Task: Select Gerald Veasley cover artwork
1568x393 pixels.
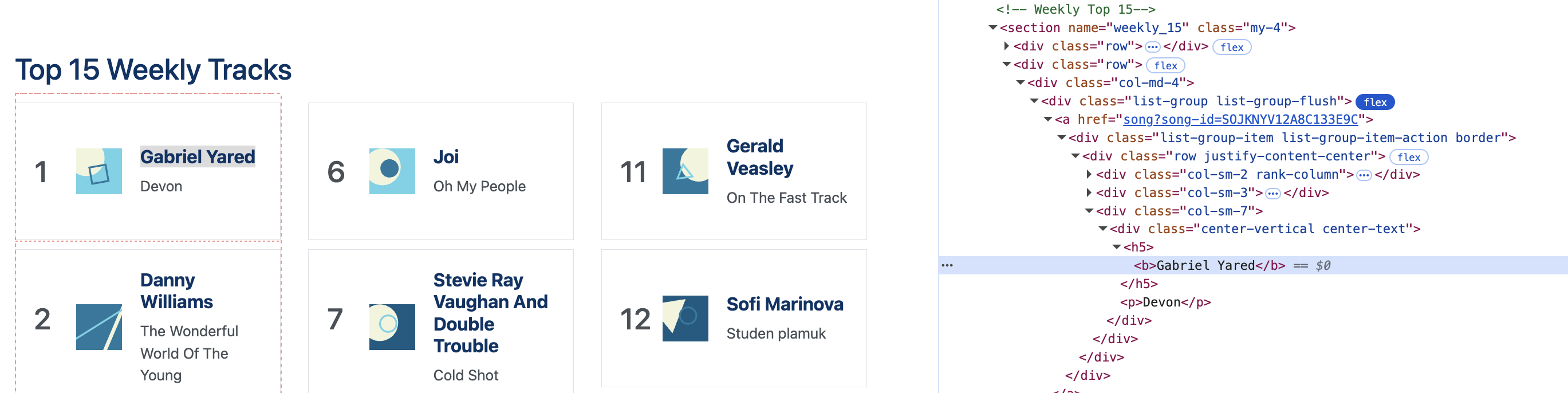Action: [x=685, y=171]
